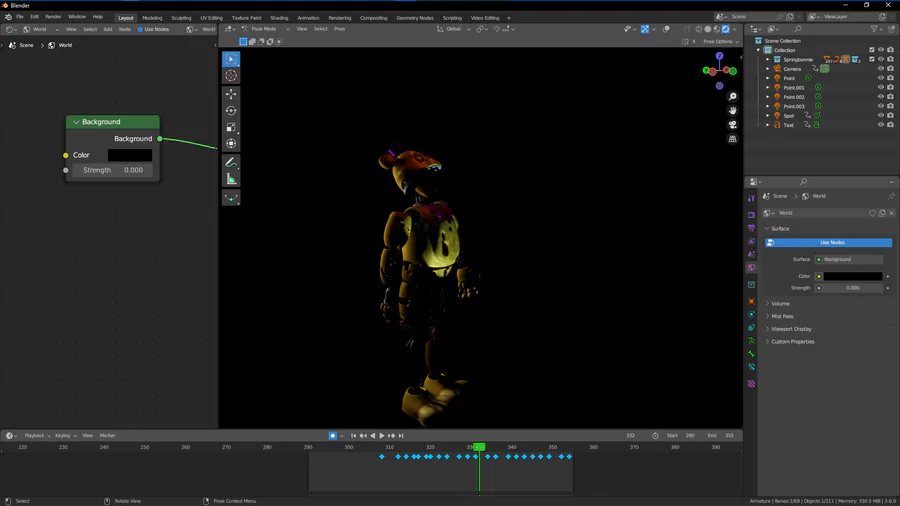Open Pose menu in viewport header
Image resolution: width=900 pixels, height=506 pixels.
[x=340, y=29]
